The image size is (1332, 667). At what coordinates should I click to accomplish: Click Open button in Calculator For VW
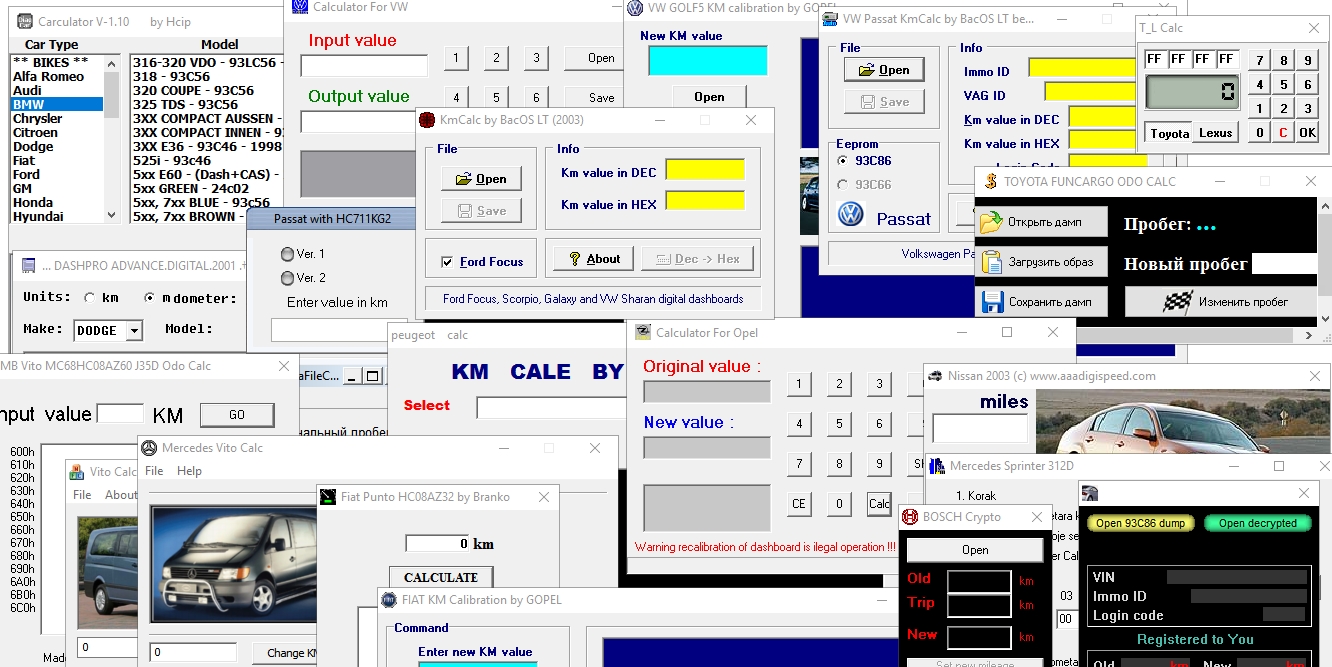coord(601,58)
